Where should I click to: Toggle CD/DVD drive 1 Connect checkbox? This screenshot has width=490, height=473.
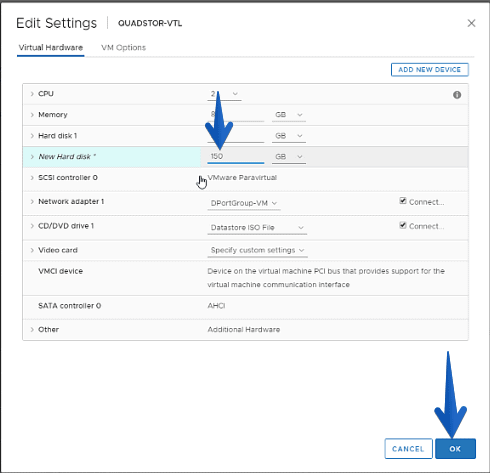pyautogui.click(x=403, y=225)
